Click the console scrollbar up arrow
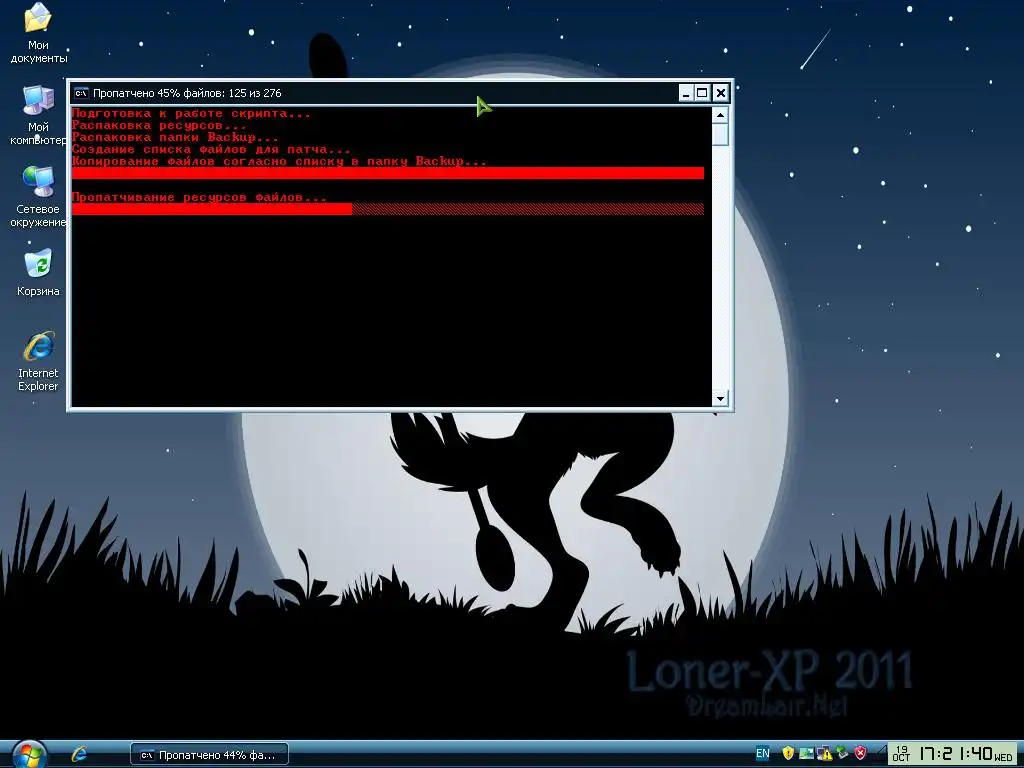Viewport: 1024px width, 768px height. click(720, 115)
